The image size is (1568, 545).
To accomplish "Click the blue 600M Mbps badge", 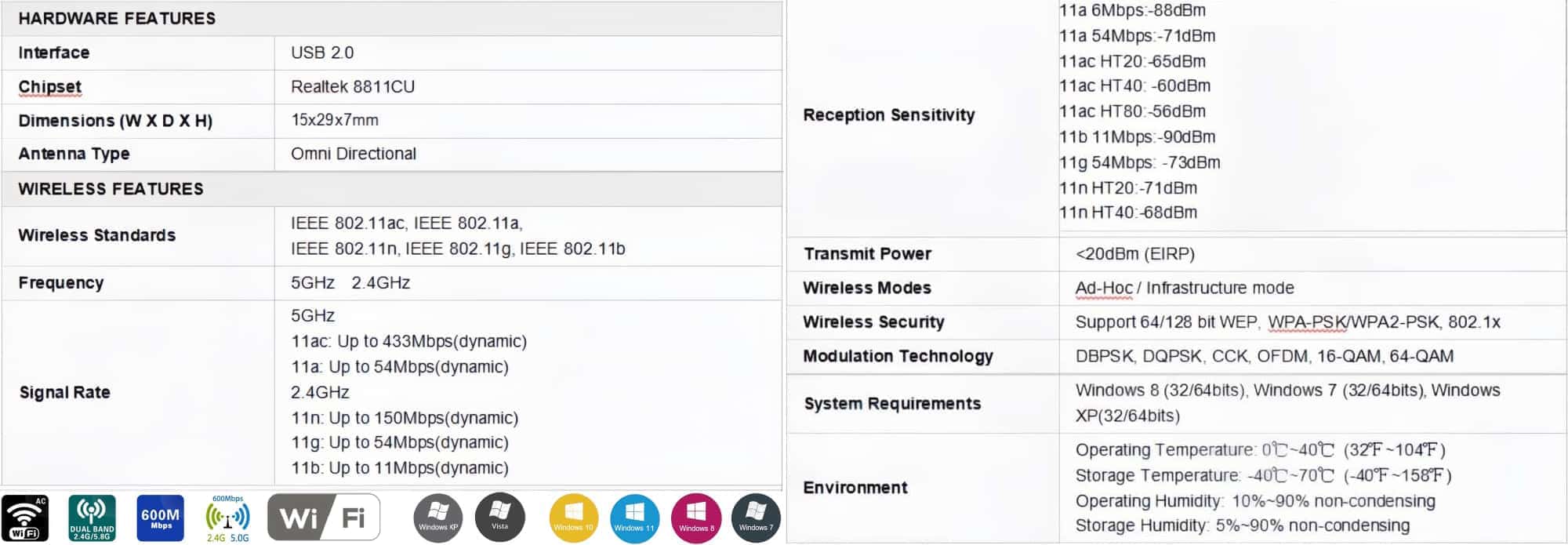I will [160, 518].
